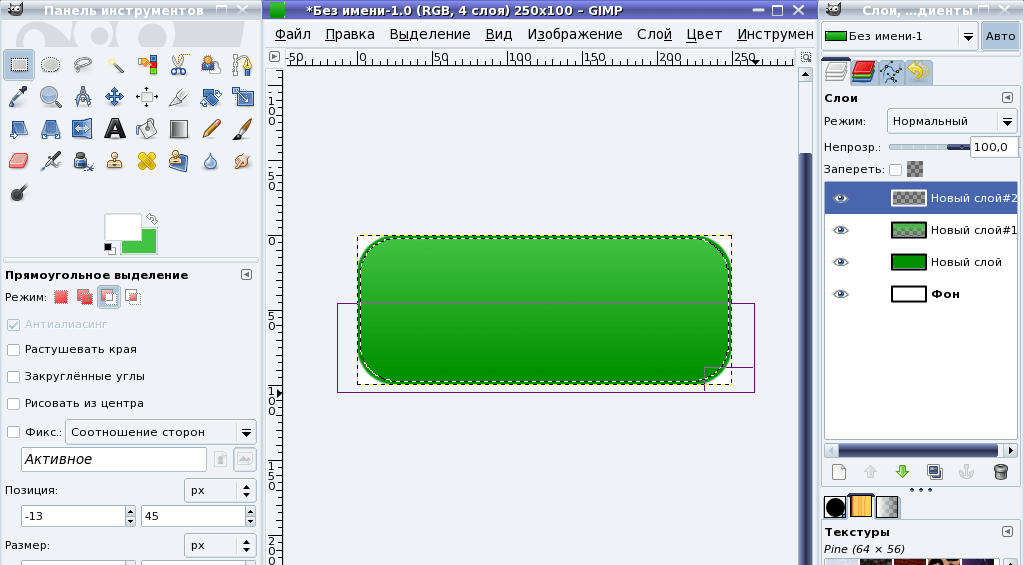Activate the Eraser tool
1024x565 pixels.
18,161
